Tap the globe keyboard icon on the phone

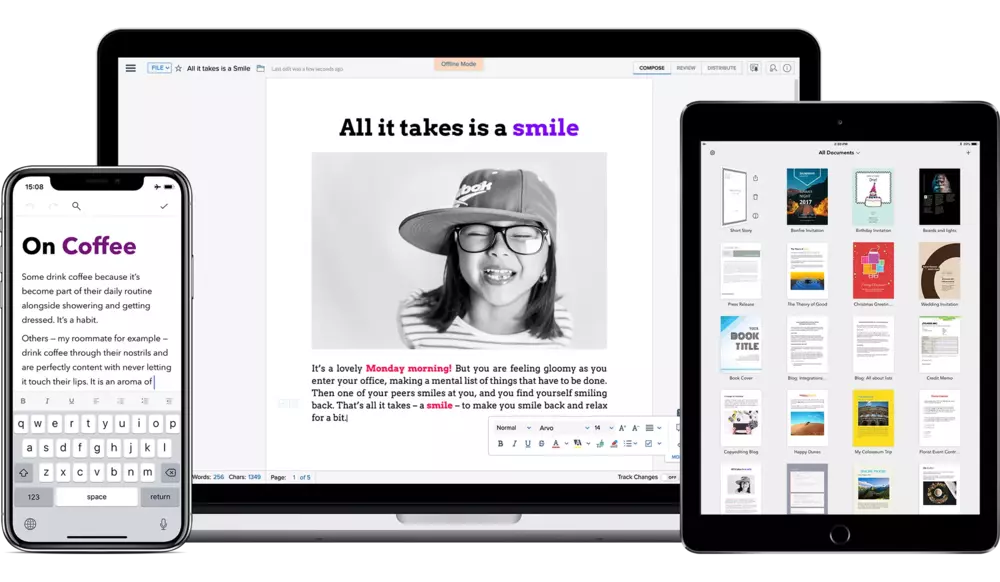[x=30, y=524]
